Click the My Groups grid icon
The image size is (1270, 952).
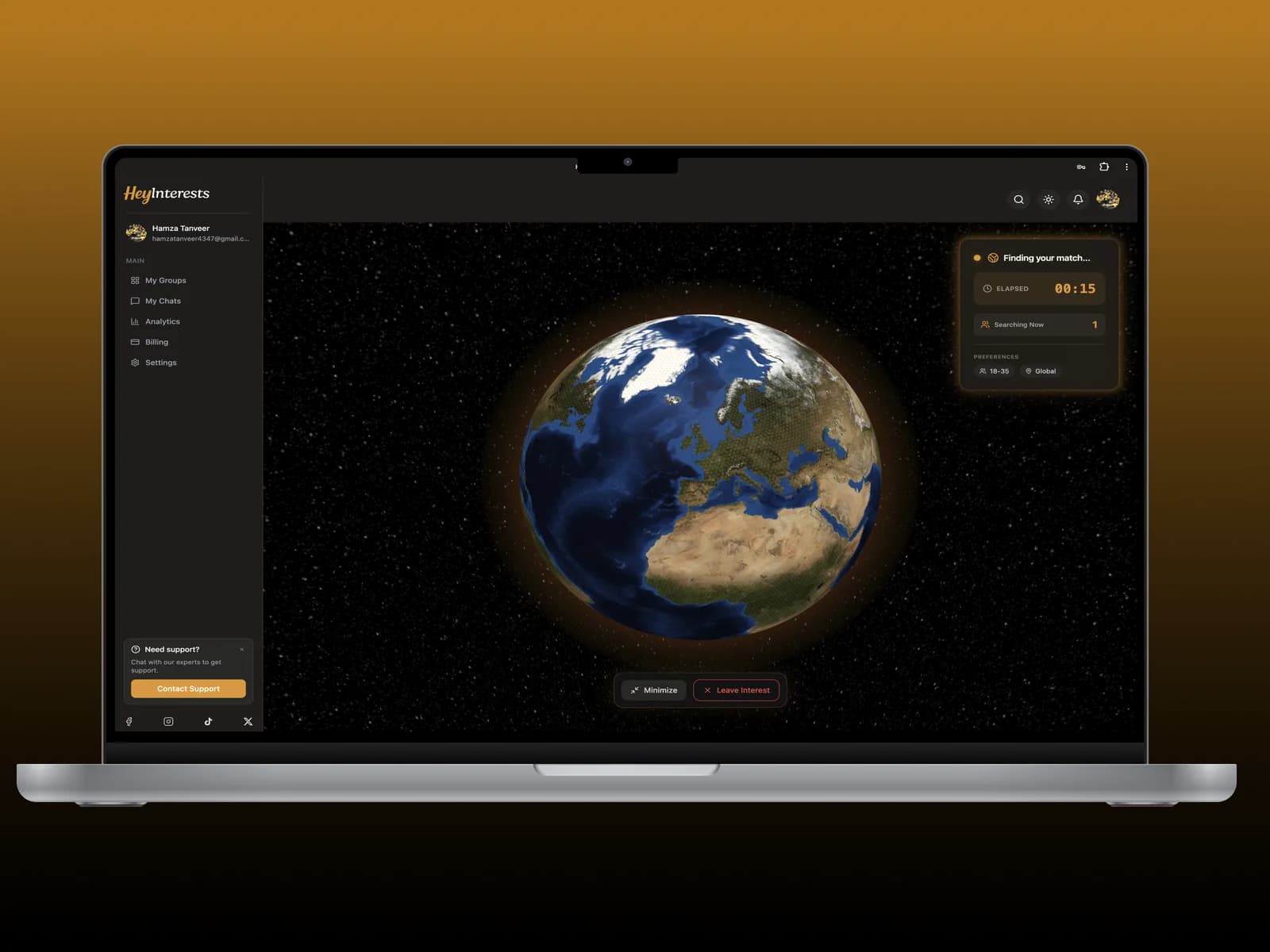pyautogui.click(x=135, y=281)
